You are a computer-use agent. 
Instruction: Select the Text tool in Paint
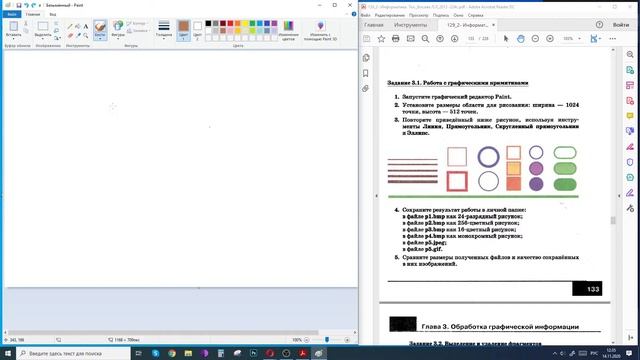point(86,27)
